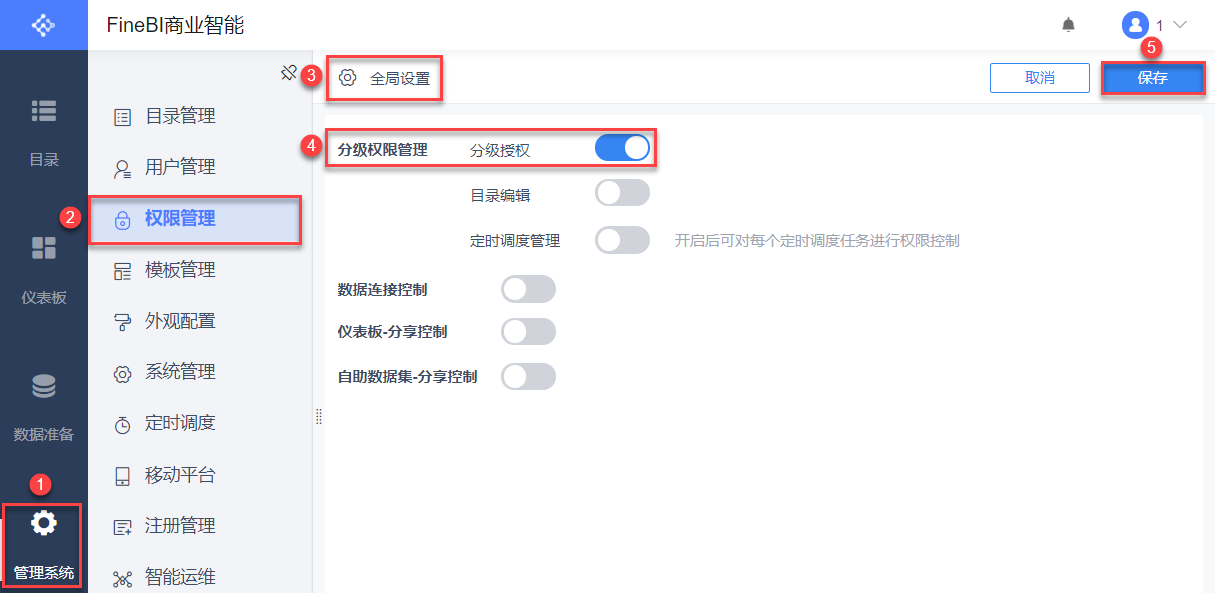The width and height of the screenshot is (1215, 593).
Task: Open the 数据准备 database icon
Action: point(44,386)
